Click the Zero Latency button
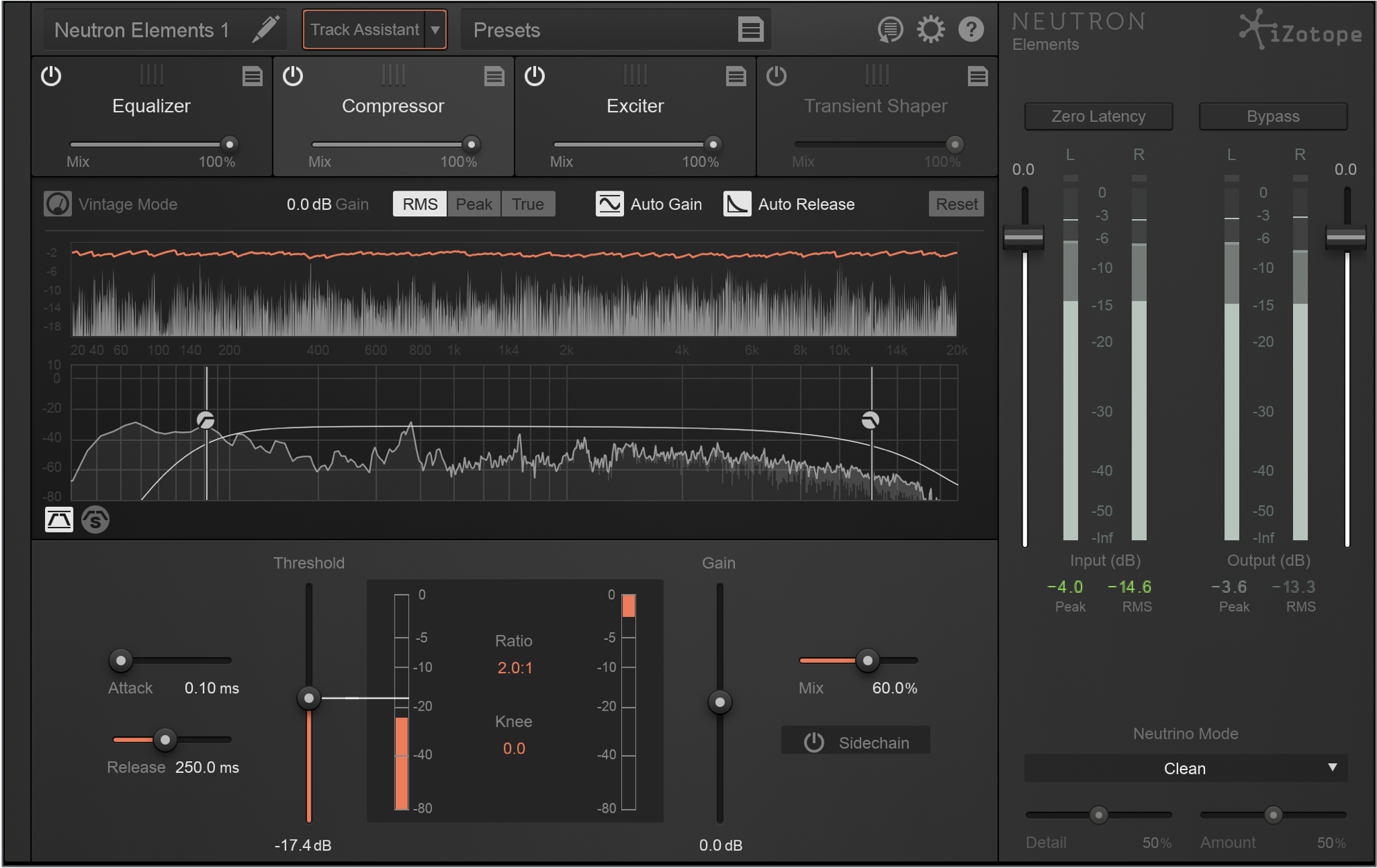 (x=1098, y=116)
